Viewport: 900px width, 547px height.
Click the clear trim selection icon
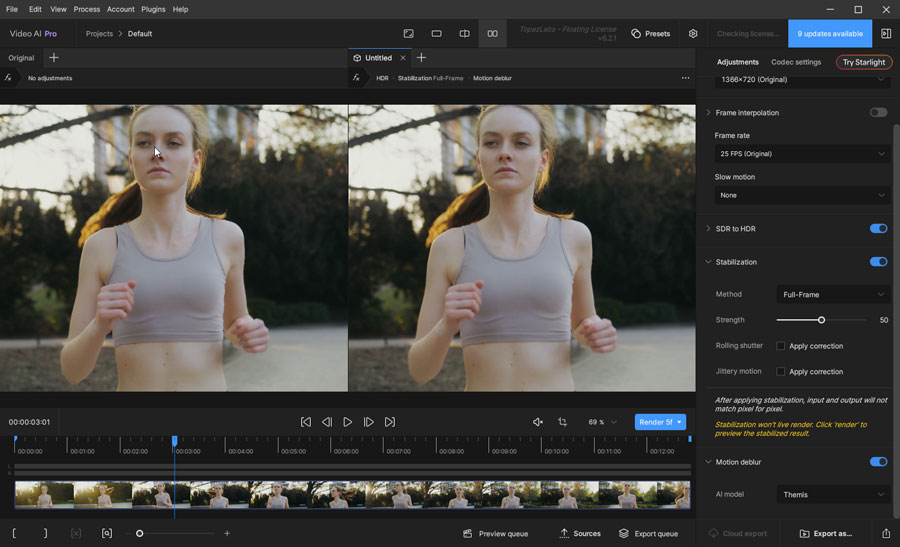pyautogui.click(x=76, y=533)
